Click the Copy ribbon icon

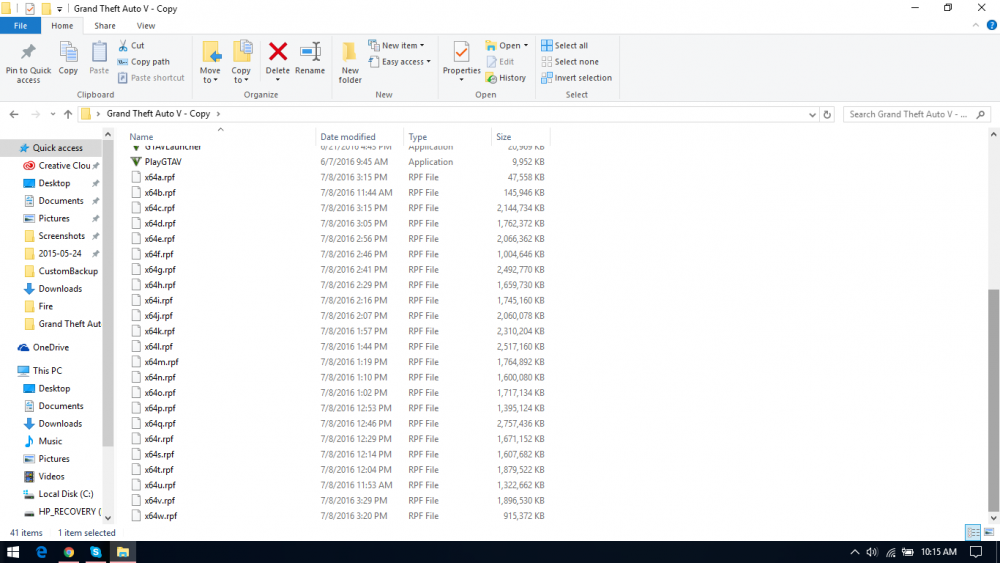coord(68,59)
